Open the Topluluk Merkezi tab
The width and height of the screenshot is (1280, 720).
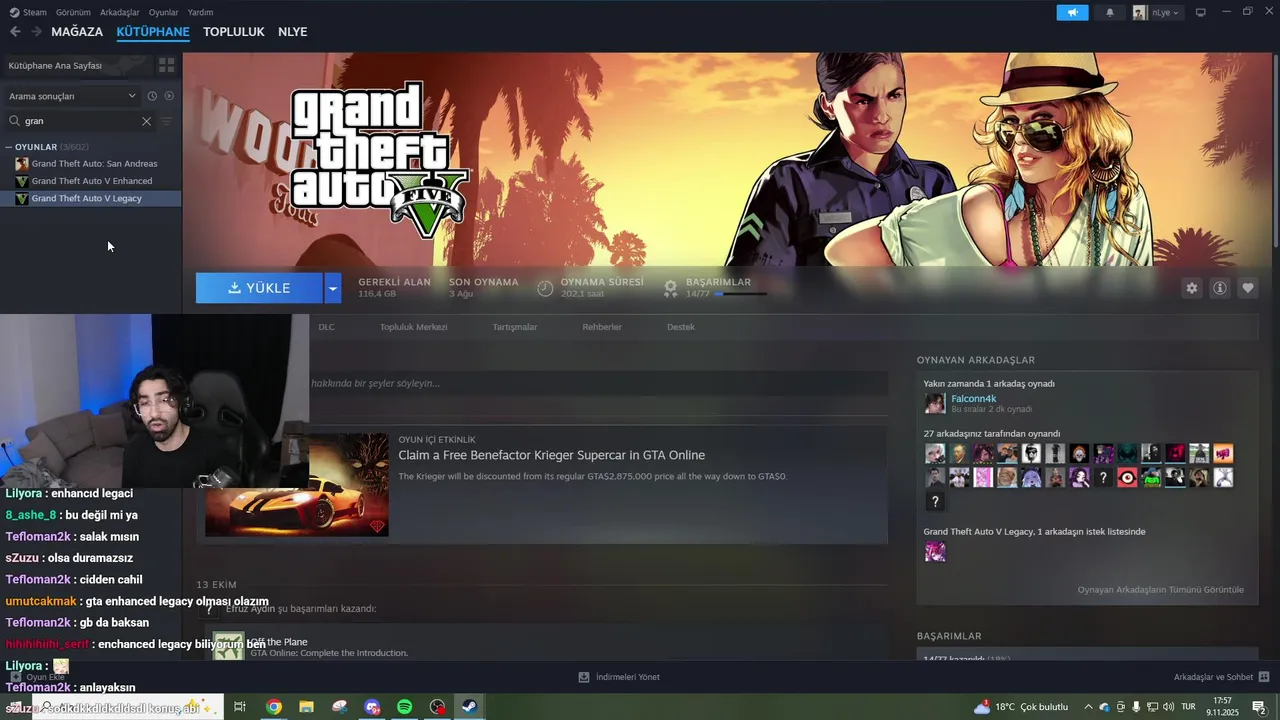pos(413,327)
